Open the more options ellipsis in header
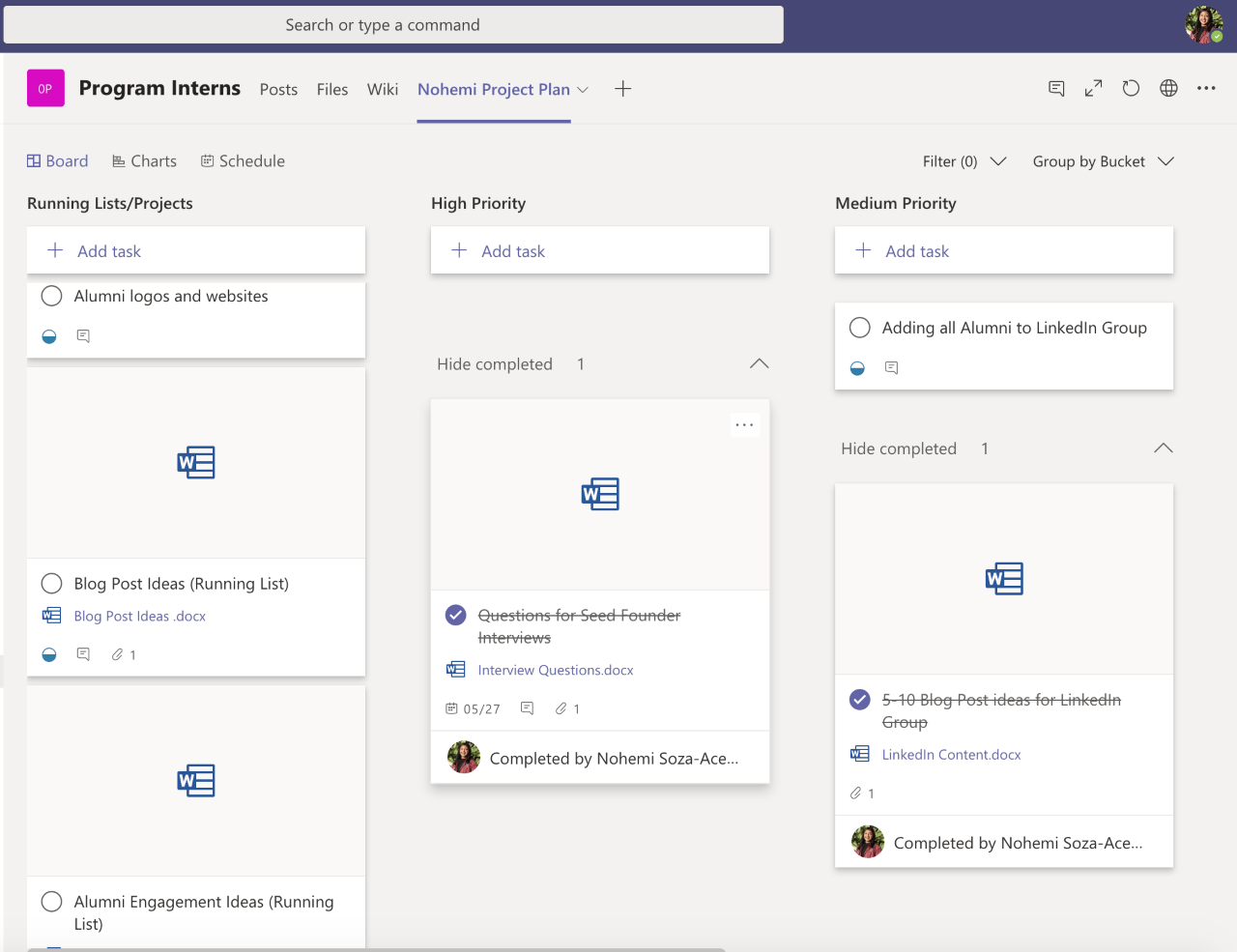This screenshot has width=1237, height=952. pos(1206,89)
